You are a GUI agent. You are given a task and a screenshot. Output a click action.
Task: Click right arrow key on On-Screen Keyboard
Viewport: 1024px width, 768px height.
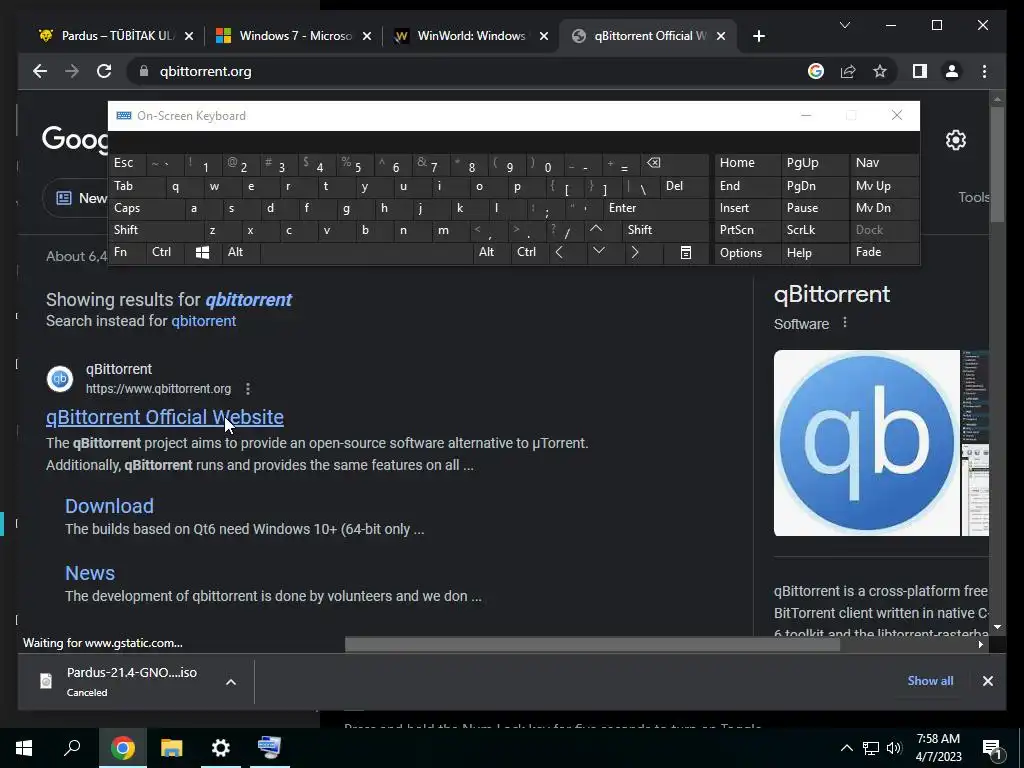[634, 253]
